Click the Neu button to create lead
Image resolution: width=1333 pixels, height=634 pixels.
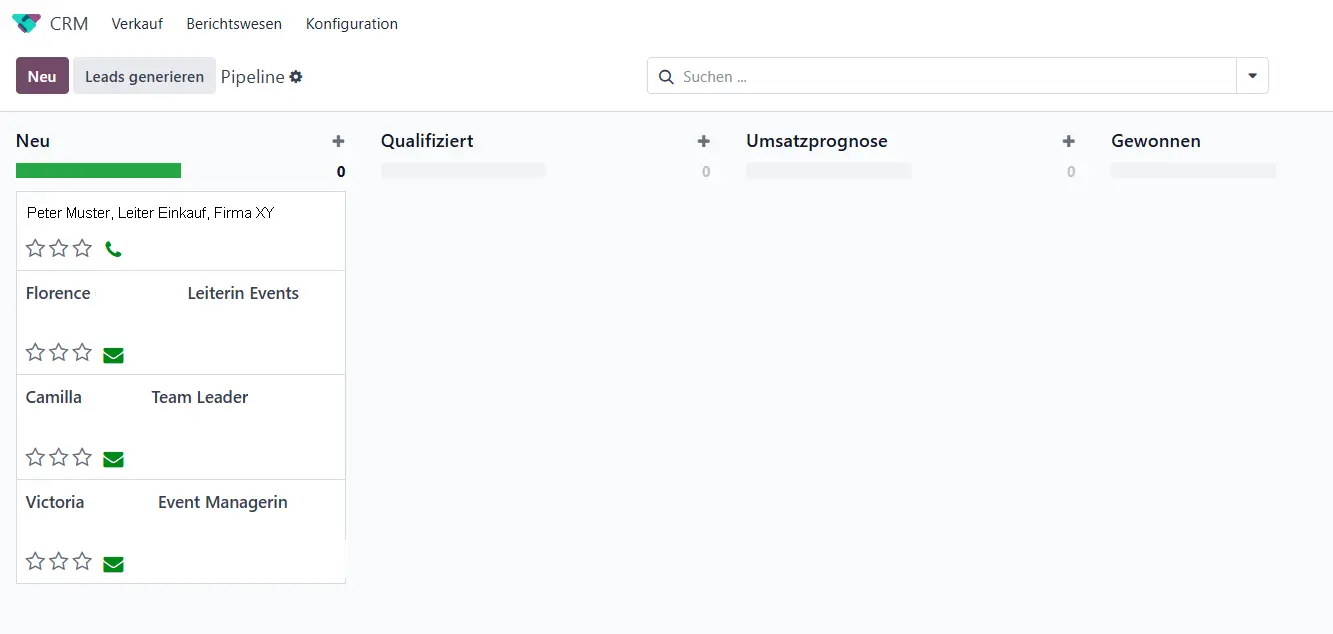42,76
